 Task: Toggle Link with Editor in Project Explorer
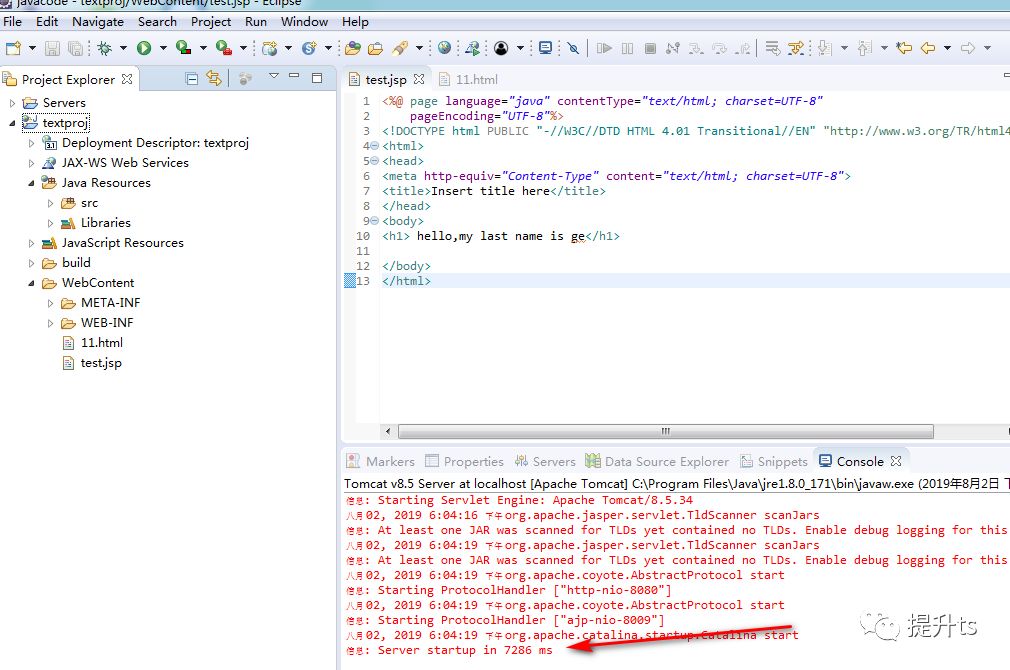[x=214, y=79]
